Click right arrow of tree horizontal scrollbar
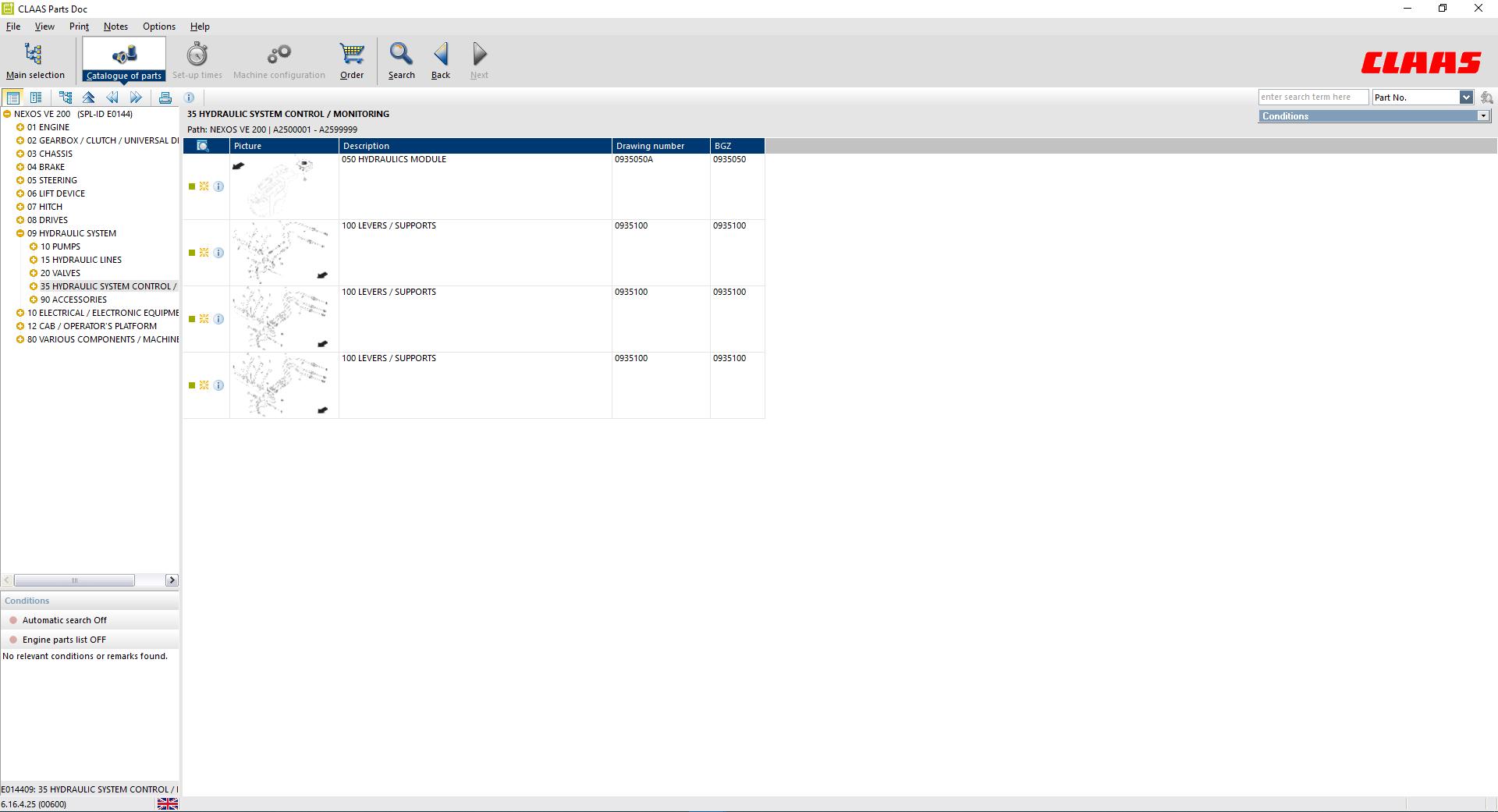The image size is (1498, 812). (172, 580)
